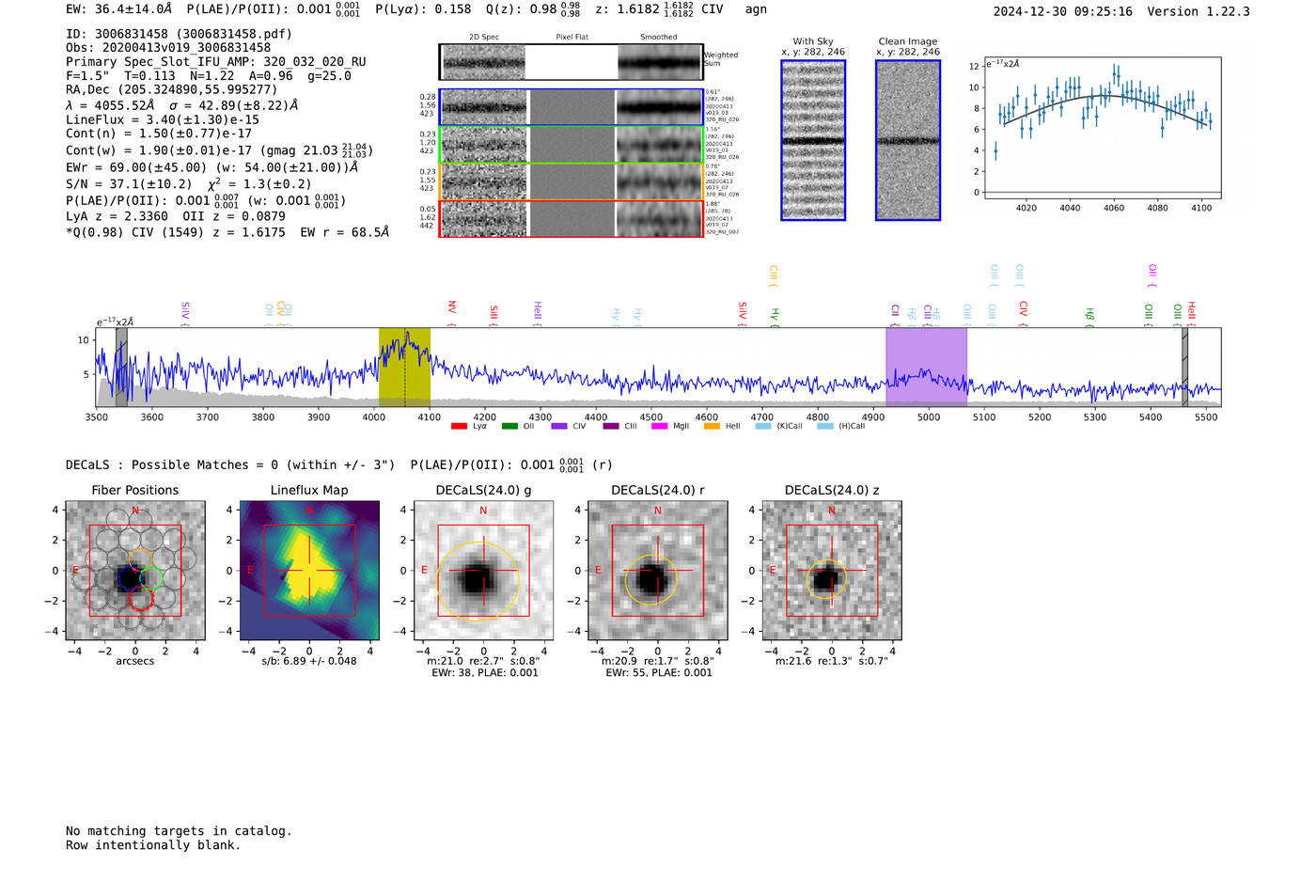
Task: Select the blue-bordered fiber spectrum row
Action: point(572,107)
